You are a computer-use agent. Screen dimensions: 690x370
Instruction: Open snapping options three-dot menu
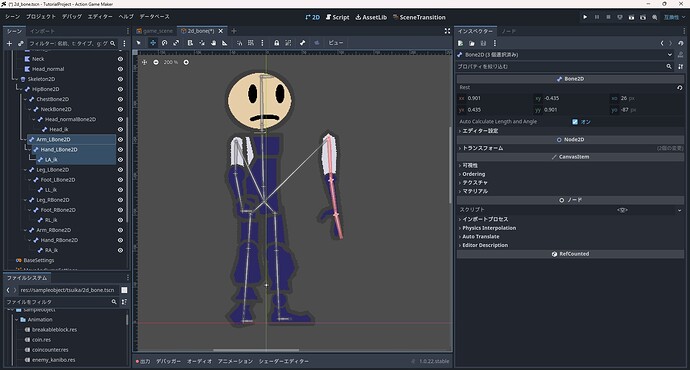262,43
